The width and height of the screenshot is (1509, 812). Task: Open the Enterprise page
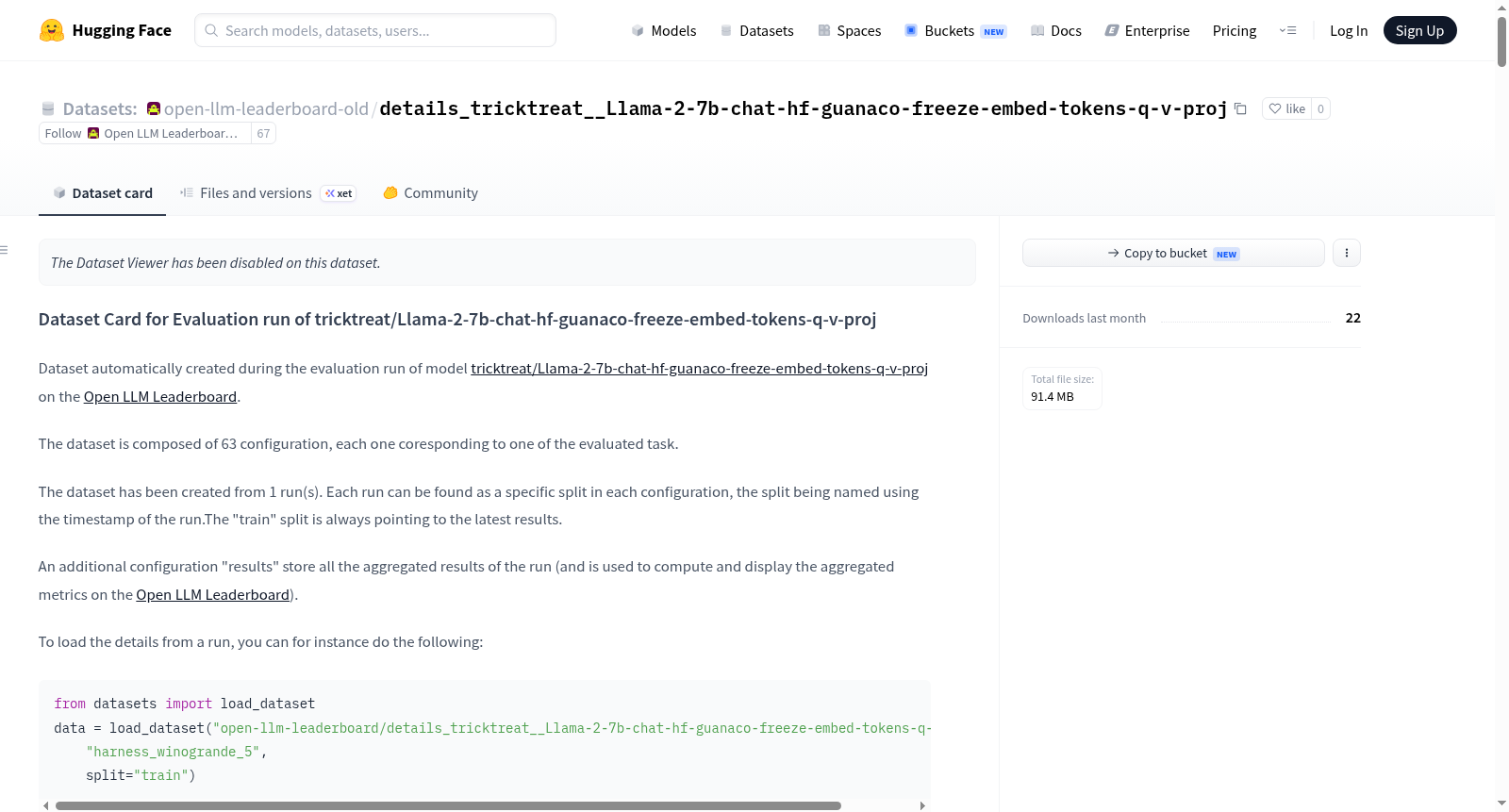pos(1147,31)
